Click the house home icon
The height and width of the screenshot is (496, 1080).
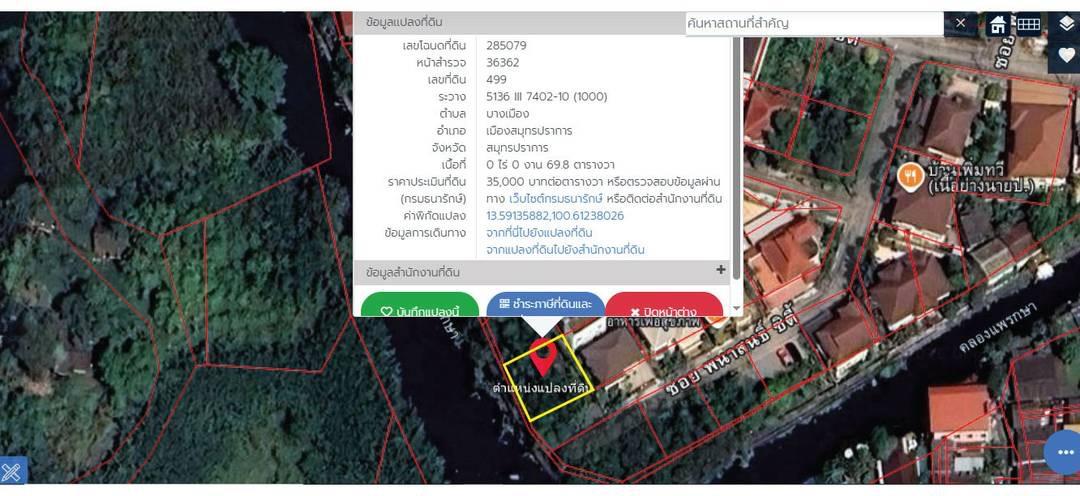998,25
